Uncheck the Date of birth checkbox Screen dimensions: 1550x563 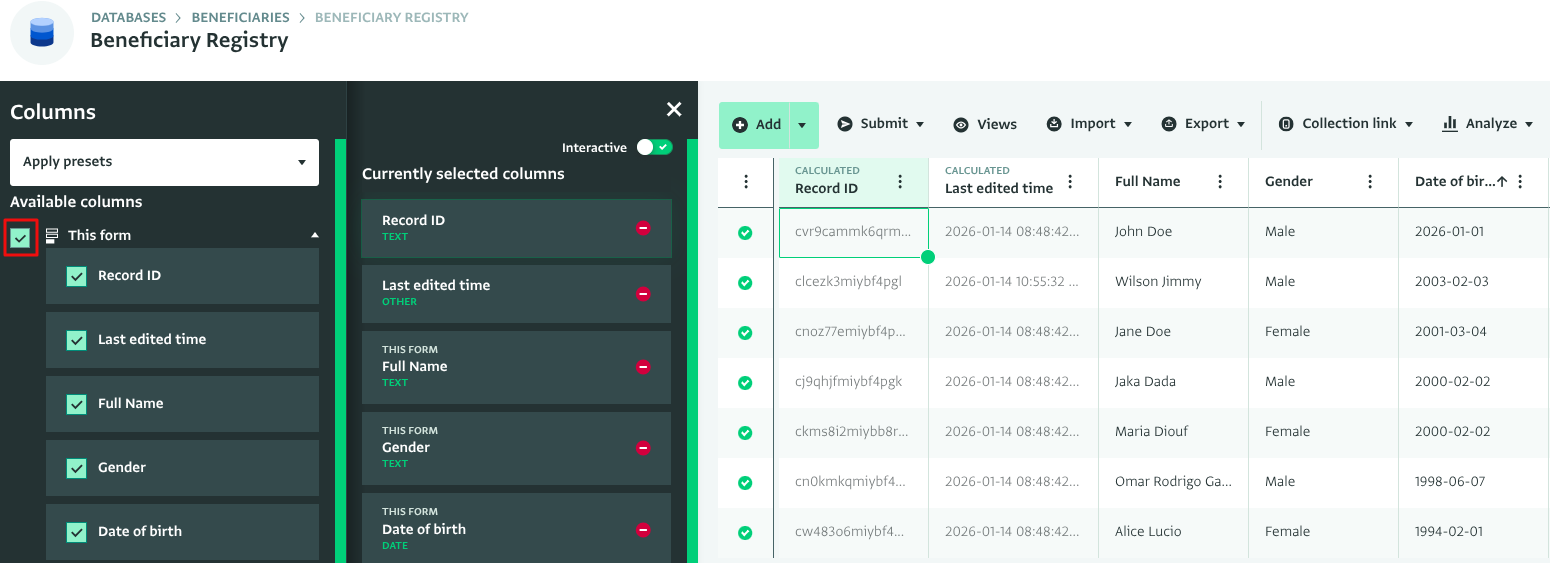[x=77, y=532]
